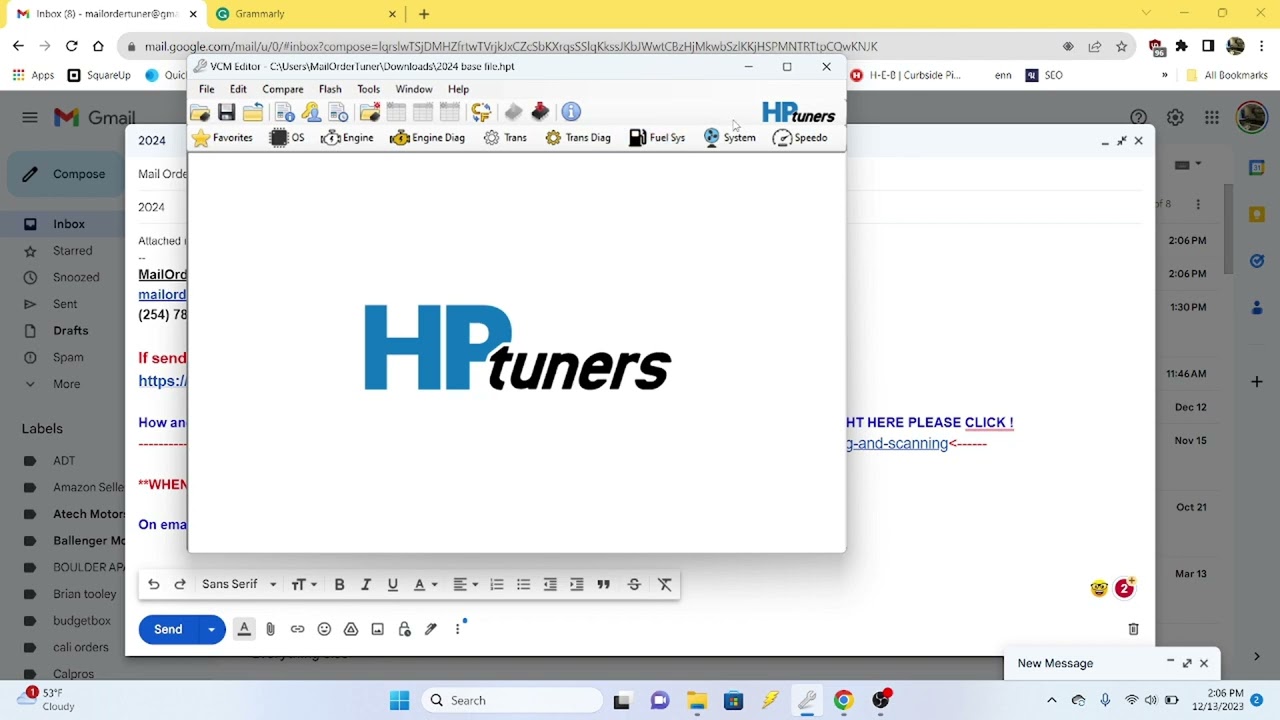Click the insert signature pen icon

coord(431,629)
